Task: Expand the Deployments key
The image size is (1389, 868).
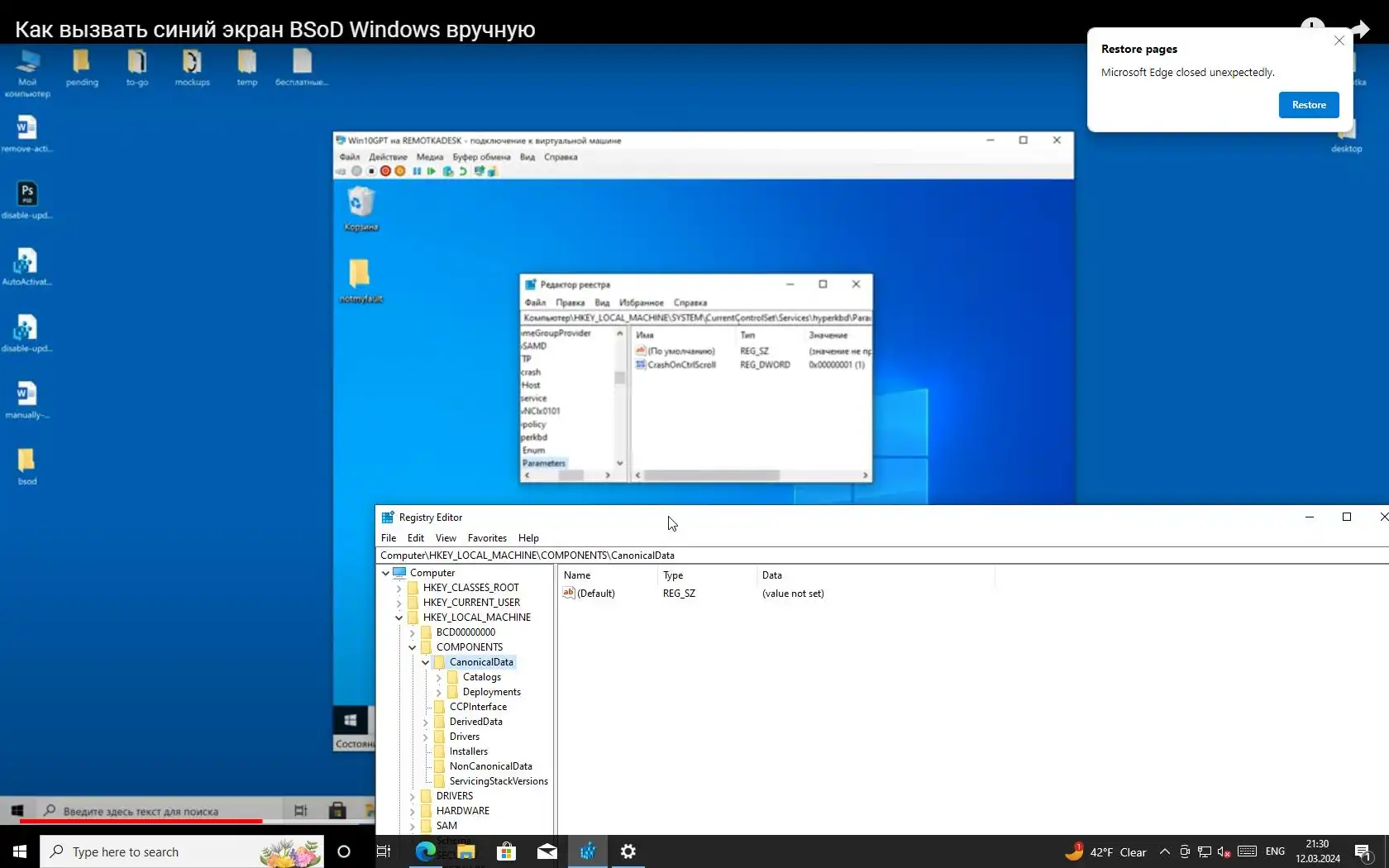Action: (438, 692)
